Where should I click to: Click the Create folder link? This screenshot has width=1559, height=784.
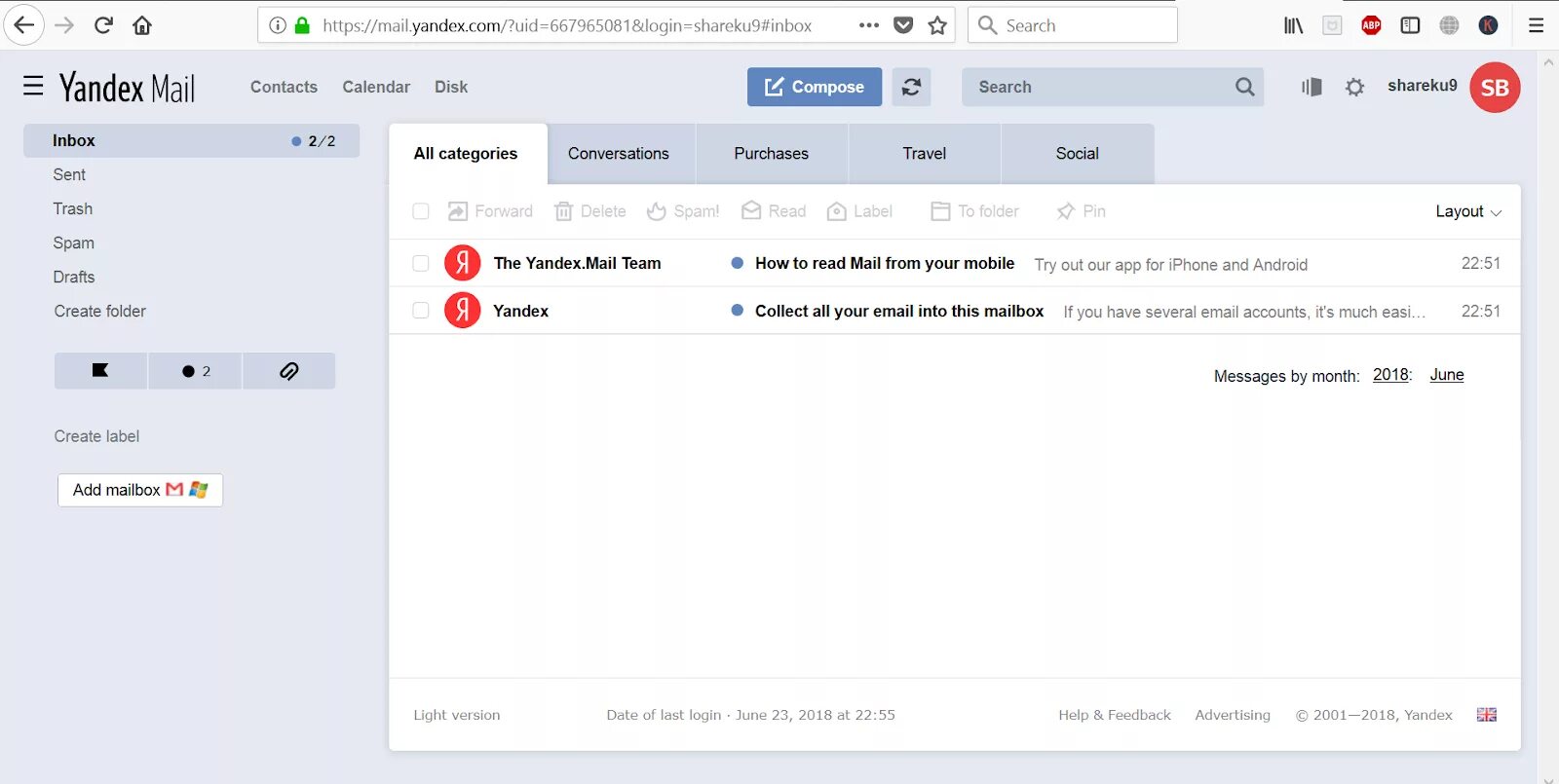click(100, 312)
